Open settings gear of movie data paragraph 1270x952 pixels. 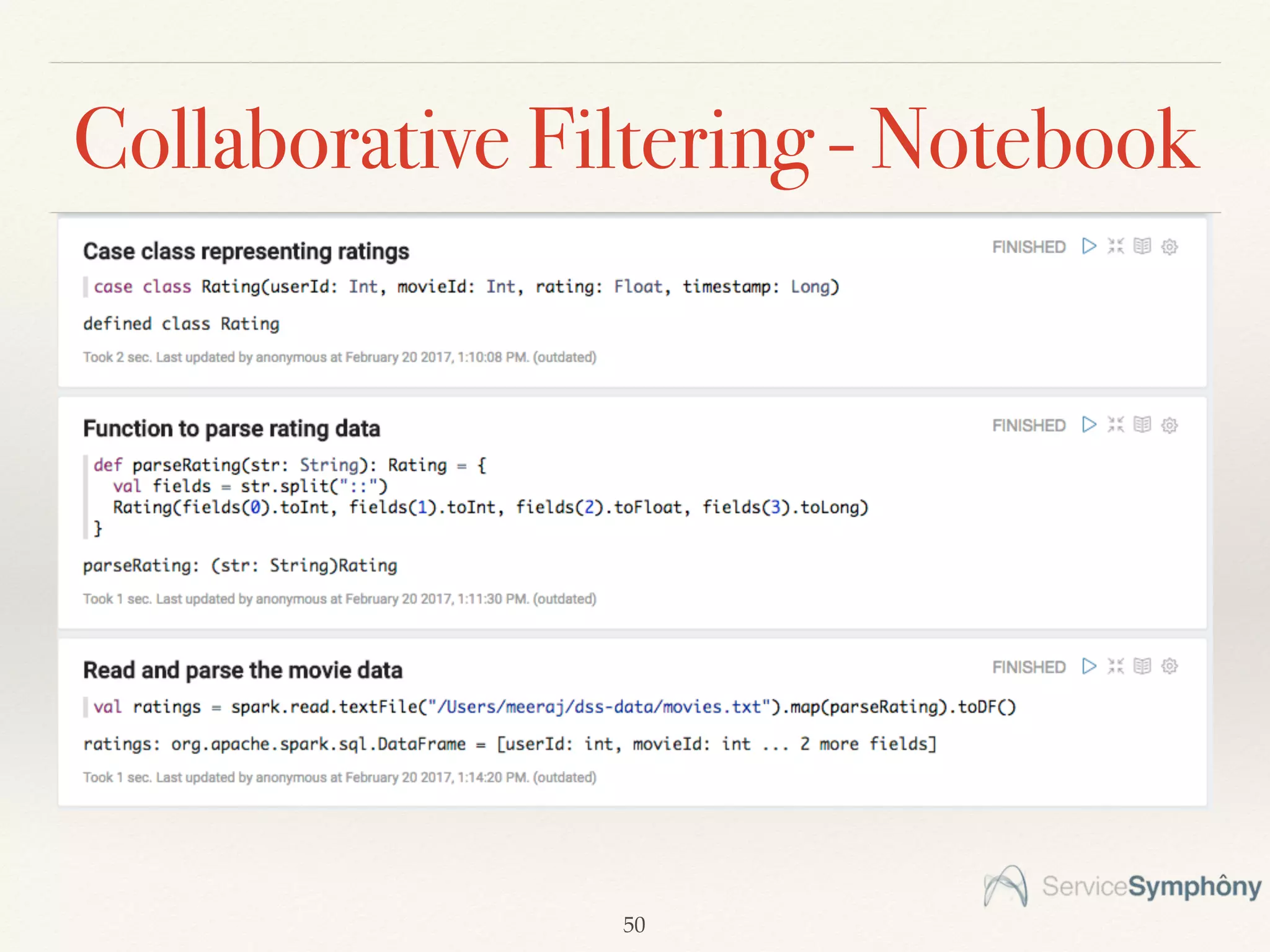click(1169, 666)
